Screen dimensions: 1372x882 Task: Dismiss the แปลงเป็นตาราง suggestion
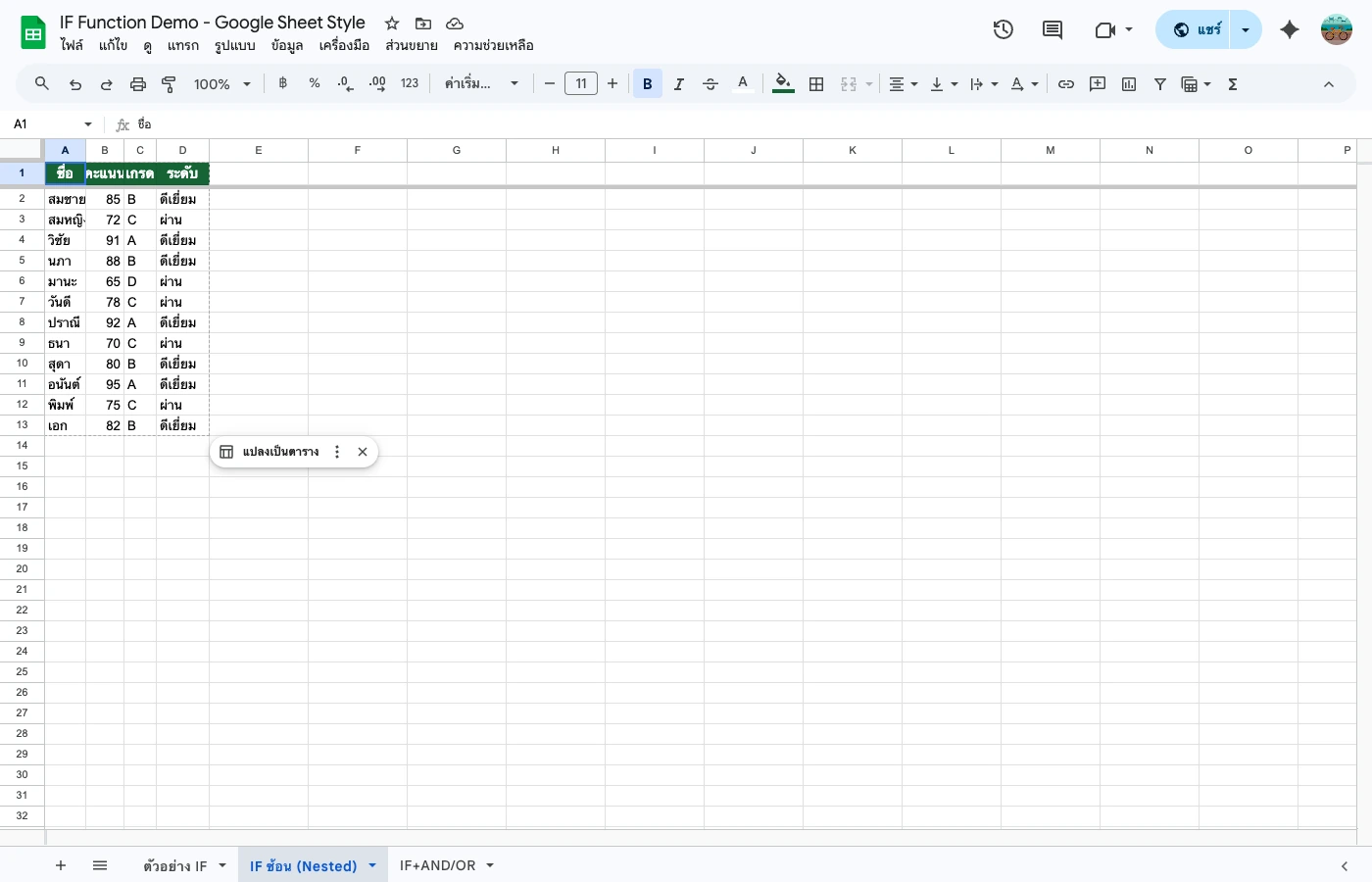[x=363, y=452]
